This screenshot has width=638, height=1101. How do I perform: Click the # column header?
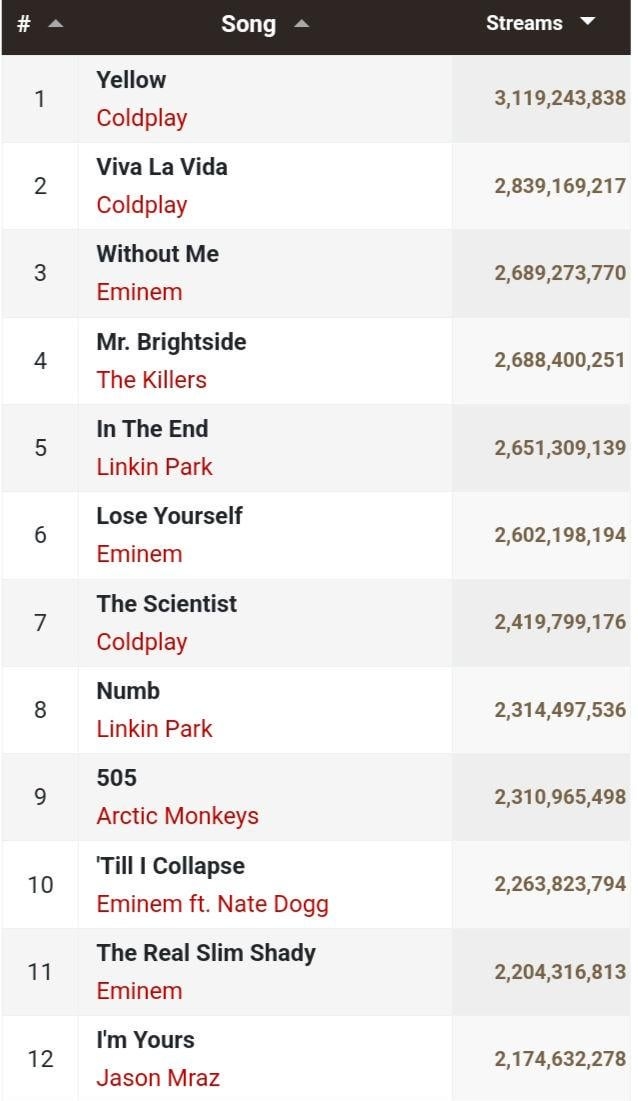click(x=24, y=24)
